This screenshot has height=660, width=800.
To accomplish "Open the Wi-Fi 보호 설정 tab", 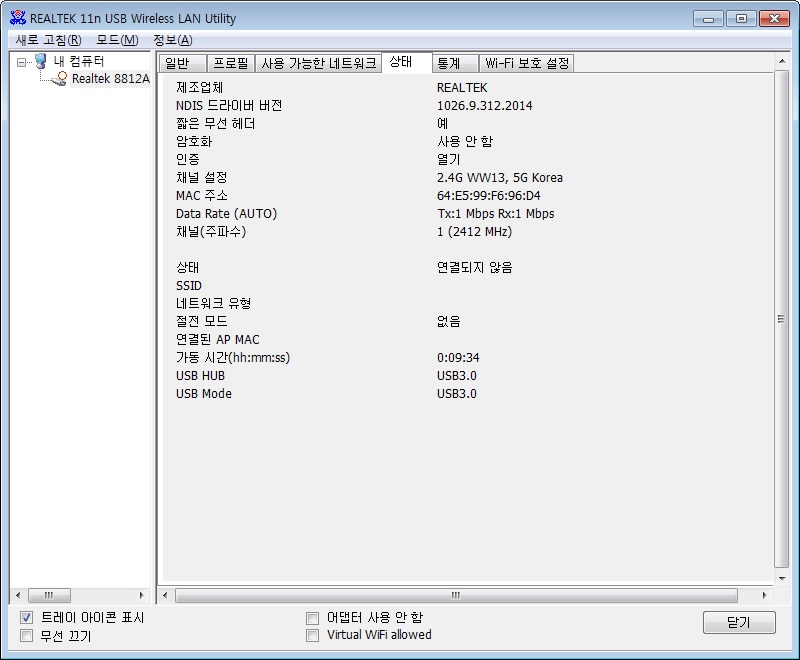I will tap(527, 63).
